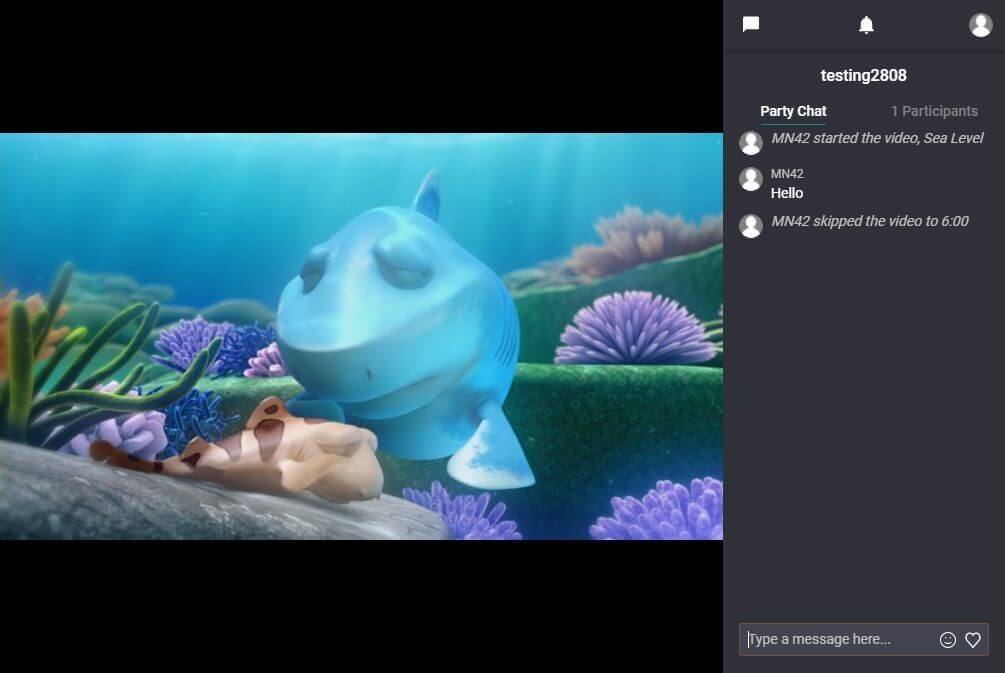Select the "started the video, Sea Level" message
The image size is (1005, 673).
877,138
